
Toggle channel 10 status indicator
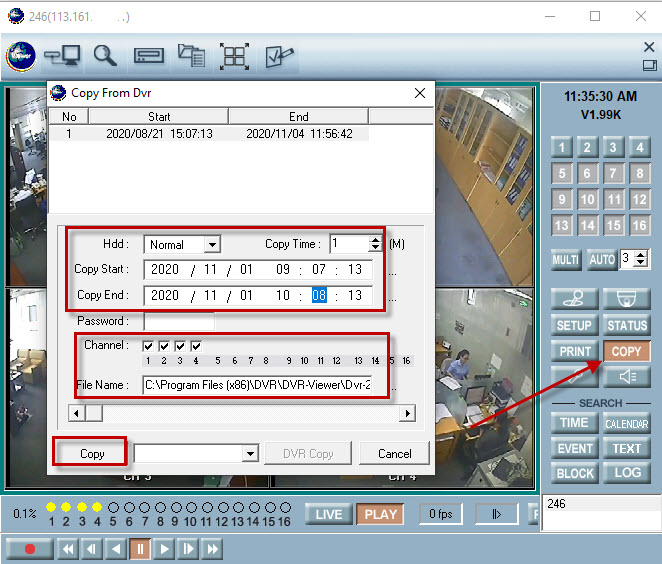pyautogui.click(x=191, y=507)
